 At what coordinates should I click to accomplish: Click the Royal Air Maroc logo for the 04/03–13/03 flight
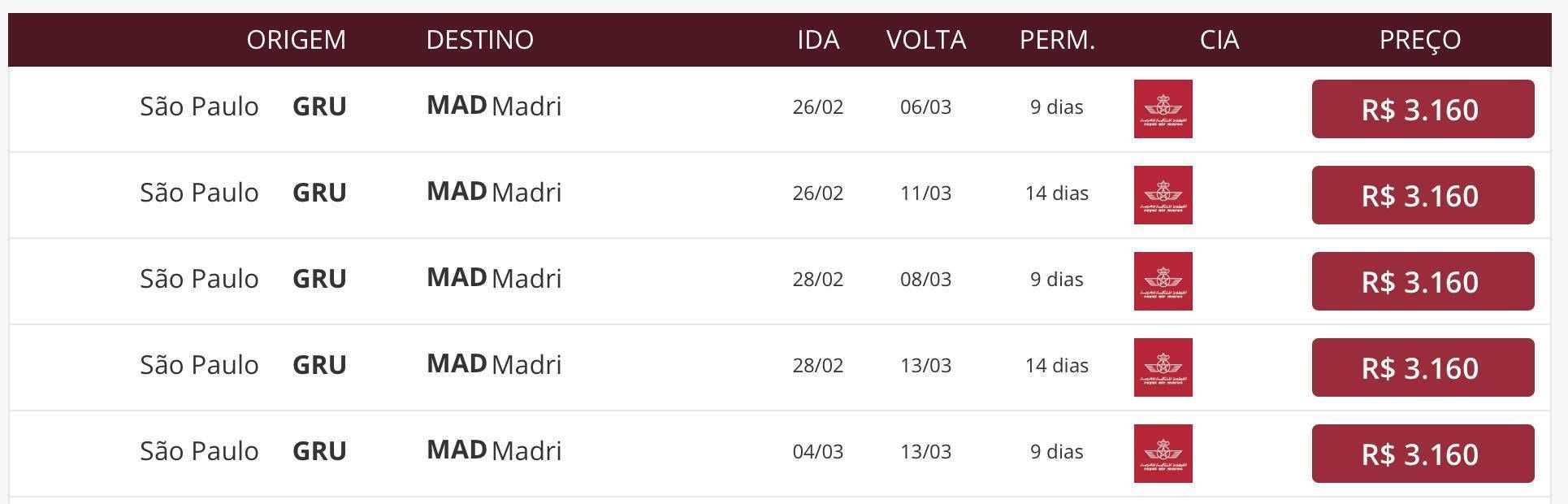[x=1163, y=454]
